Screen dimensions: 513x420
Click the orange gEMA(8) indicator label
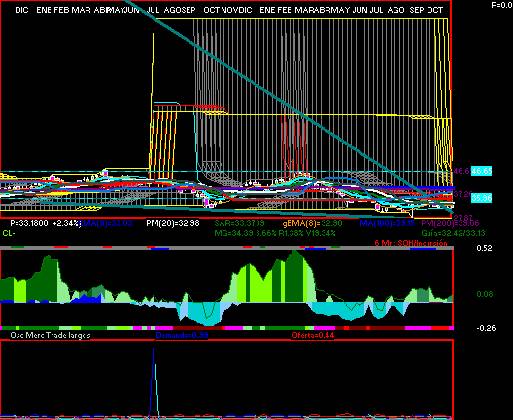coord(312,223)
